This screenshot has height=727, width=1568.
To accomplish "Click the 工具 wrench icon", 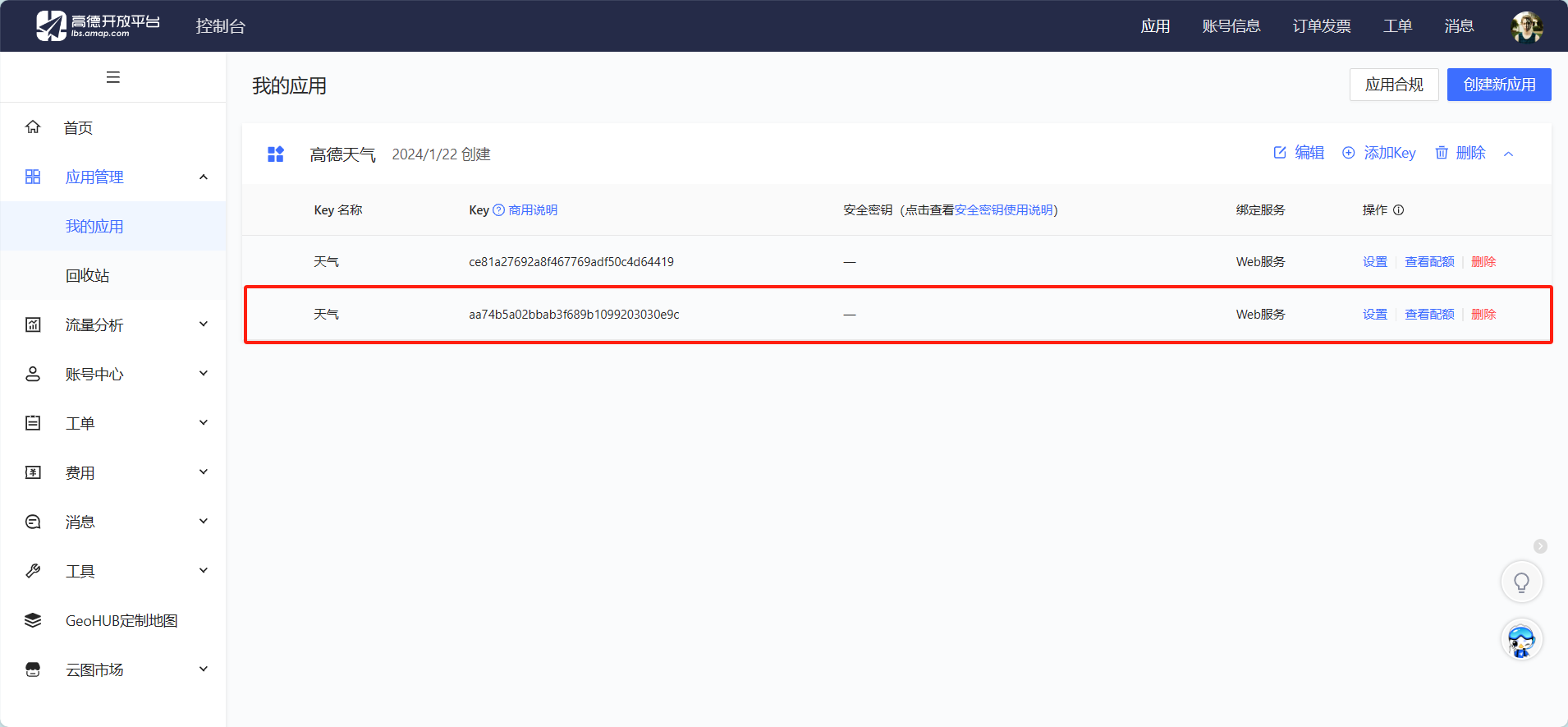I will pyautogui.click(x=33, y=571).
